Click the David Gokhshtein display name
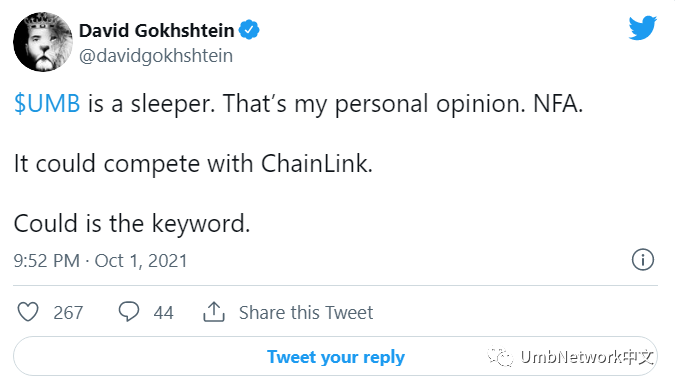This screenshot has width=675, height=386. (x=157, y=31)
